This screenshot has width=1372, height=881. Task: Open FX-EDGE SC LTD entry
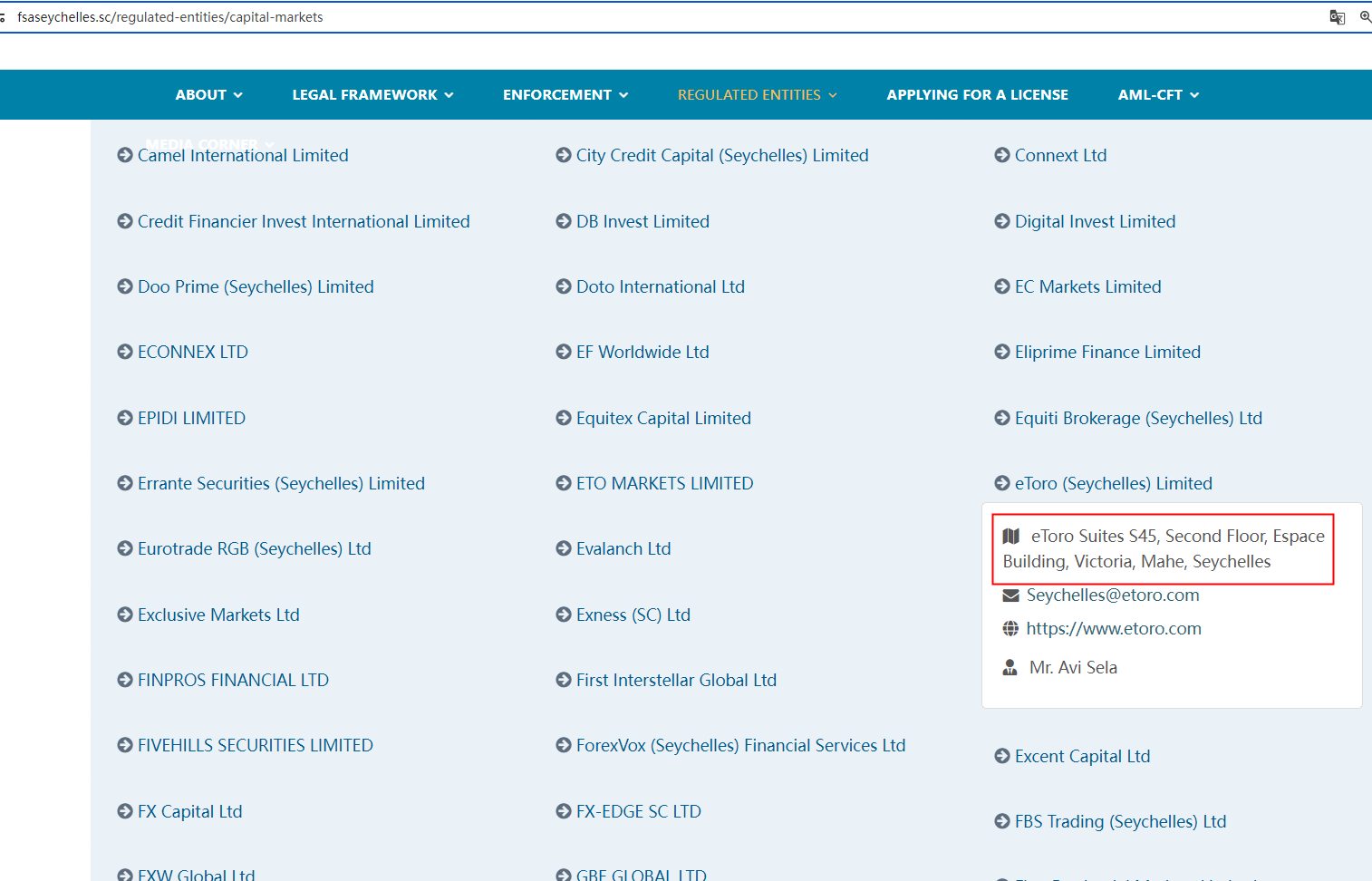click(x=639, y=811)
